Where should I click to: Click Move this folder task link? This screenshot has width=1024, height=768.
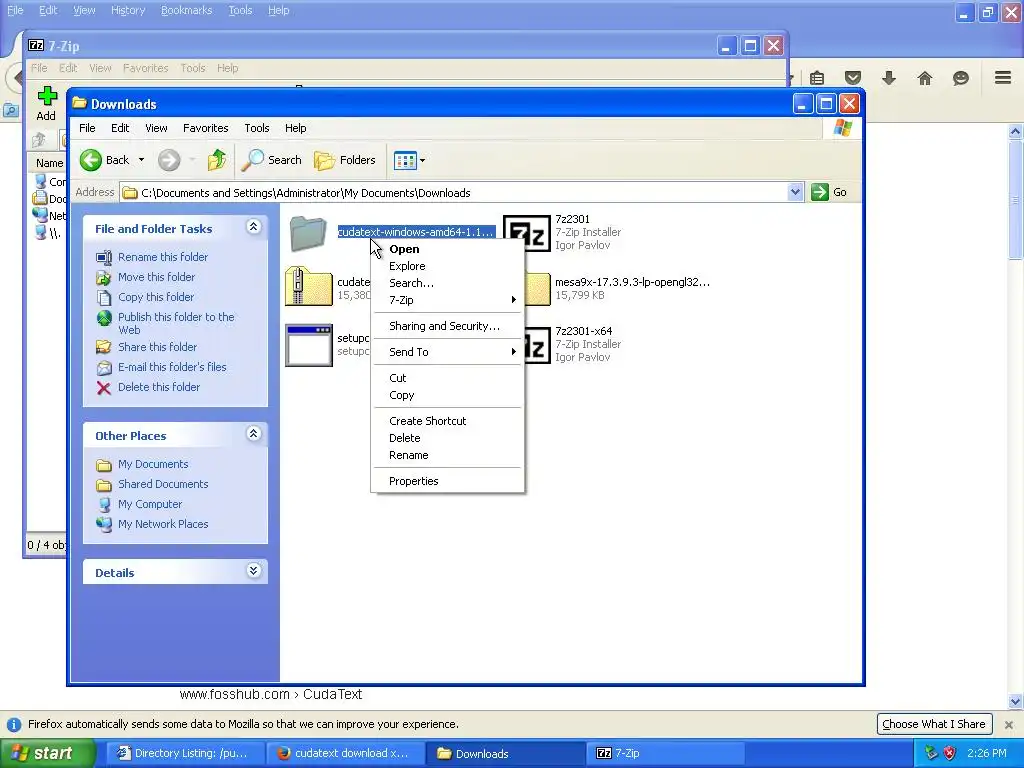157,277
